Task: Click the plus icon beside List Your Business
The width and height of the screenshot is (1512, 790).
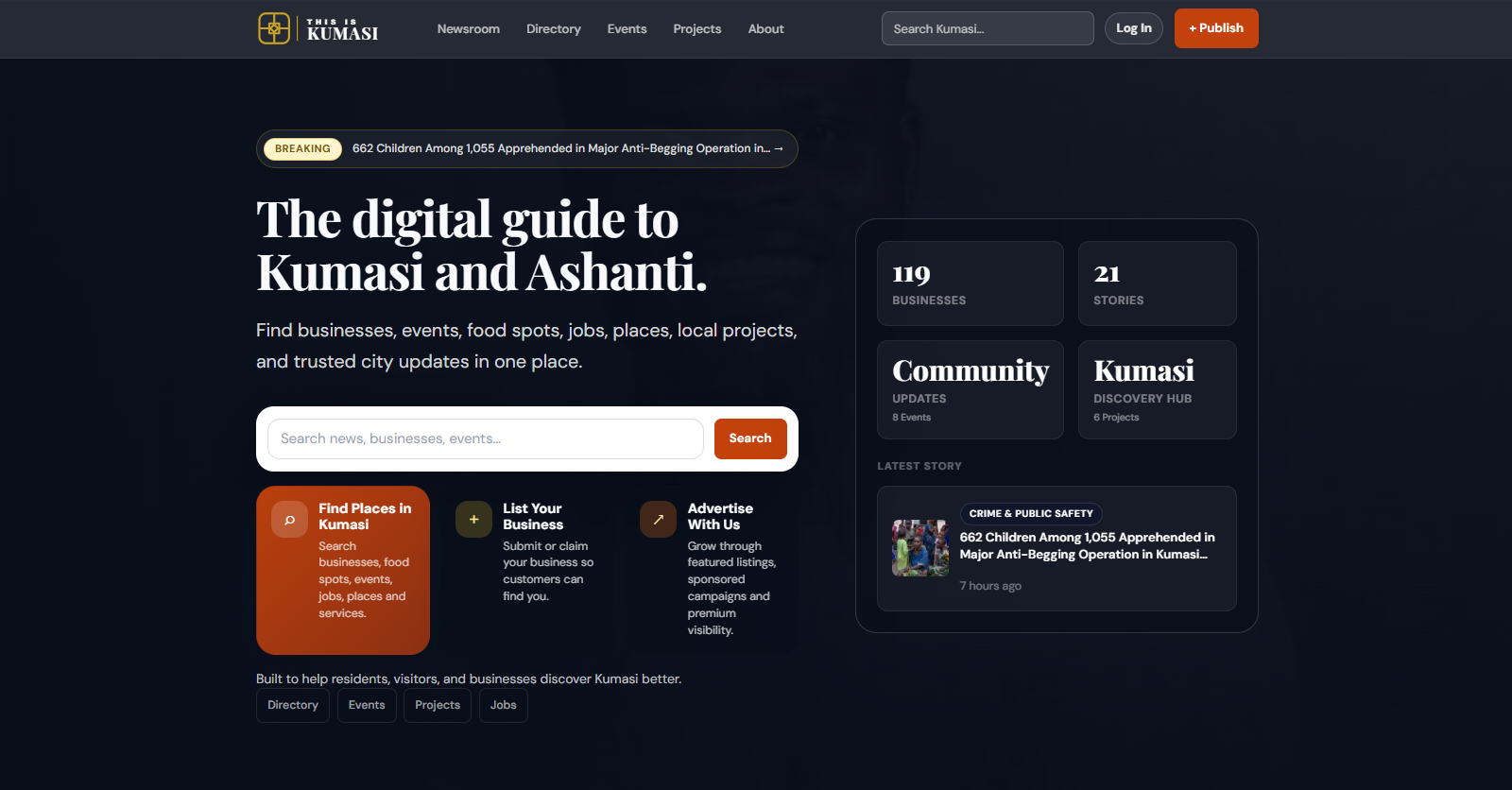Action: coord(473,520)
